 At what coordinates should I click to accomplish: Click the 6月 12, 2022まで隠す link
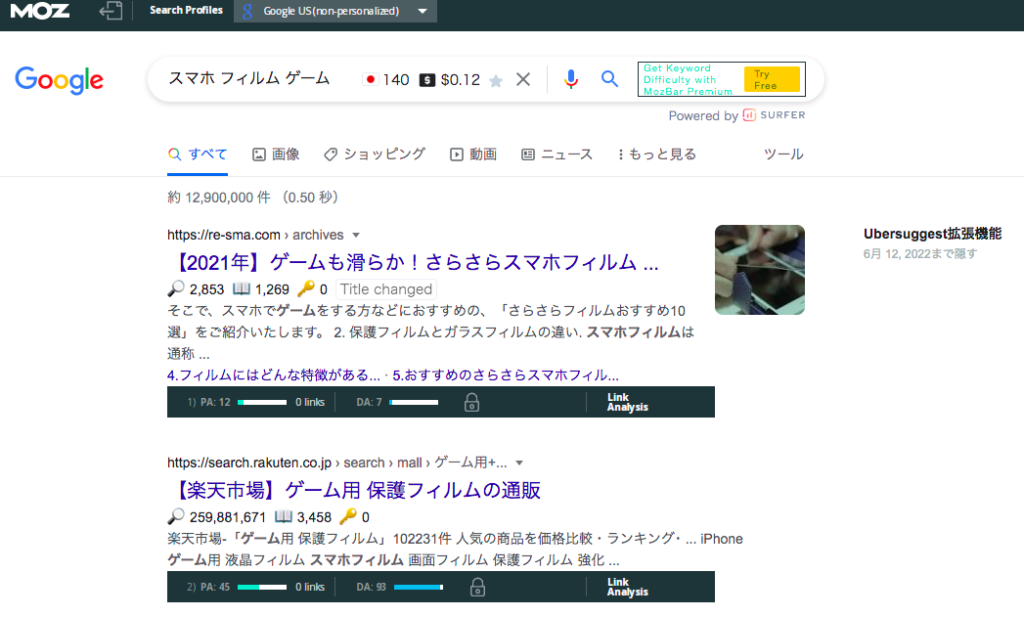click(920, 254)
